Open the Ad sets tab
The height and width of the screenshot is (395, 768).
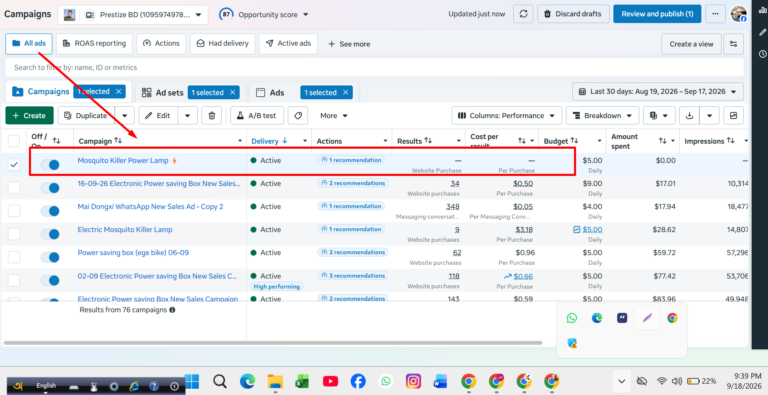coord(169,92)
